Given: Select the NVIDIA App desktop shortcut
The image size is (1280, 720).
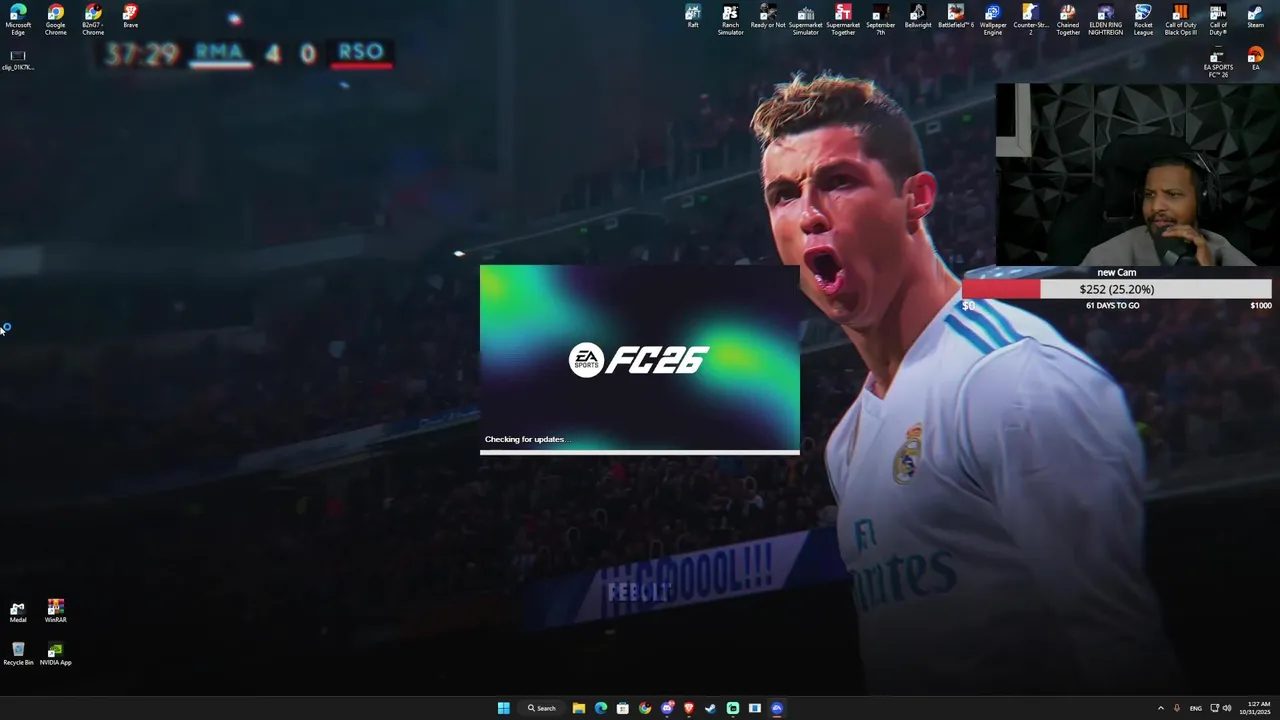Looking at the screenshot, I should point(55,655).
